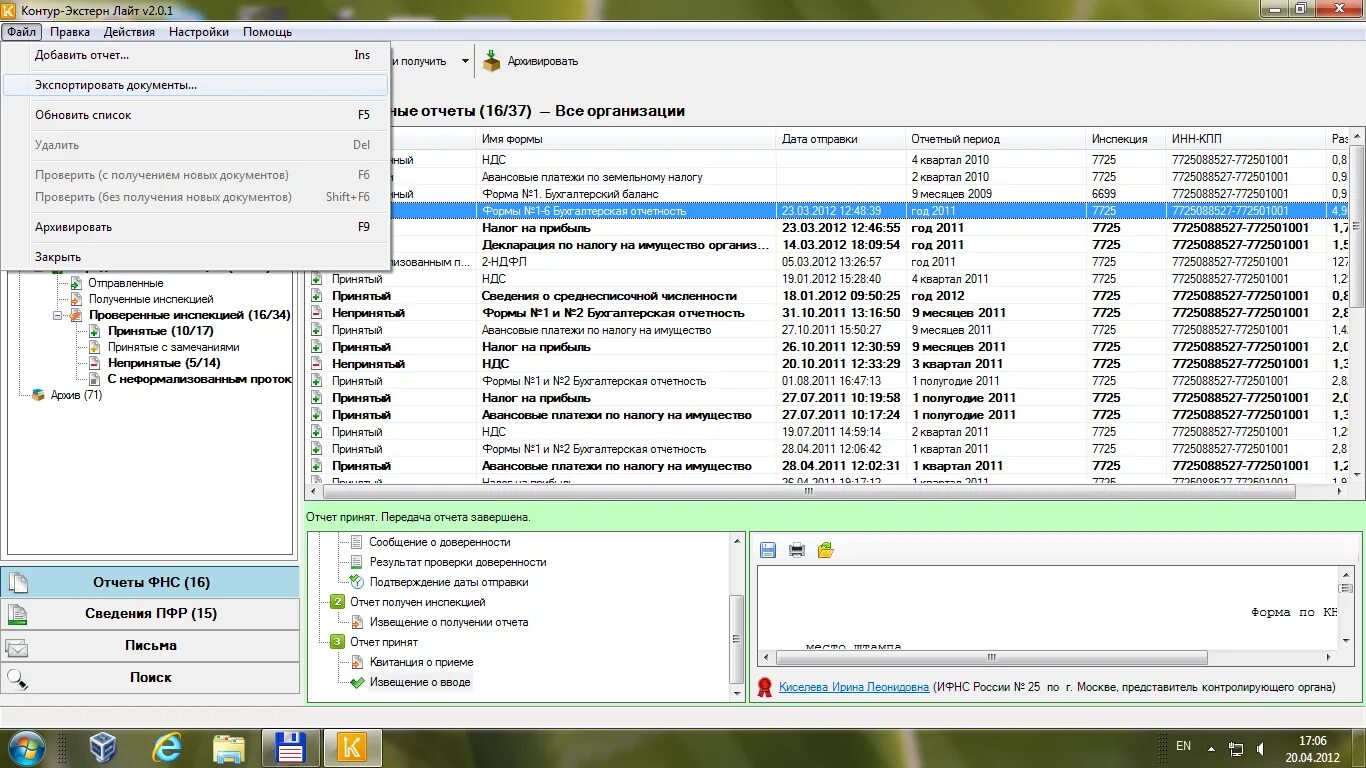The height and width of the screenshot is (768, 1366).
Task: Switch to the Сведения ПФР (15) section
Action: tap(150, 614)
